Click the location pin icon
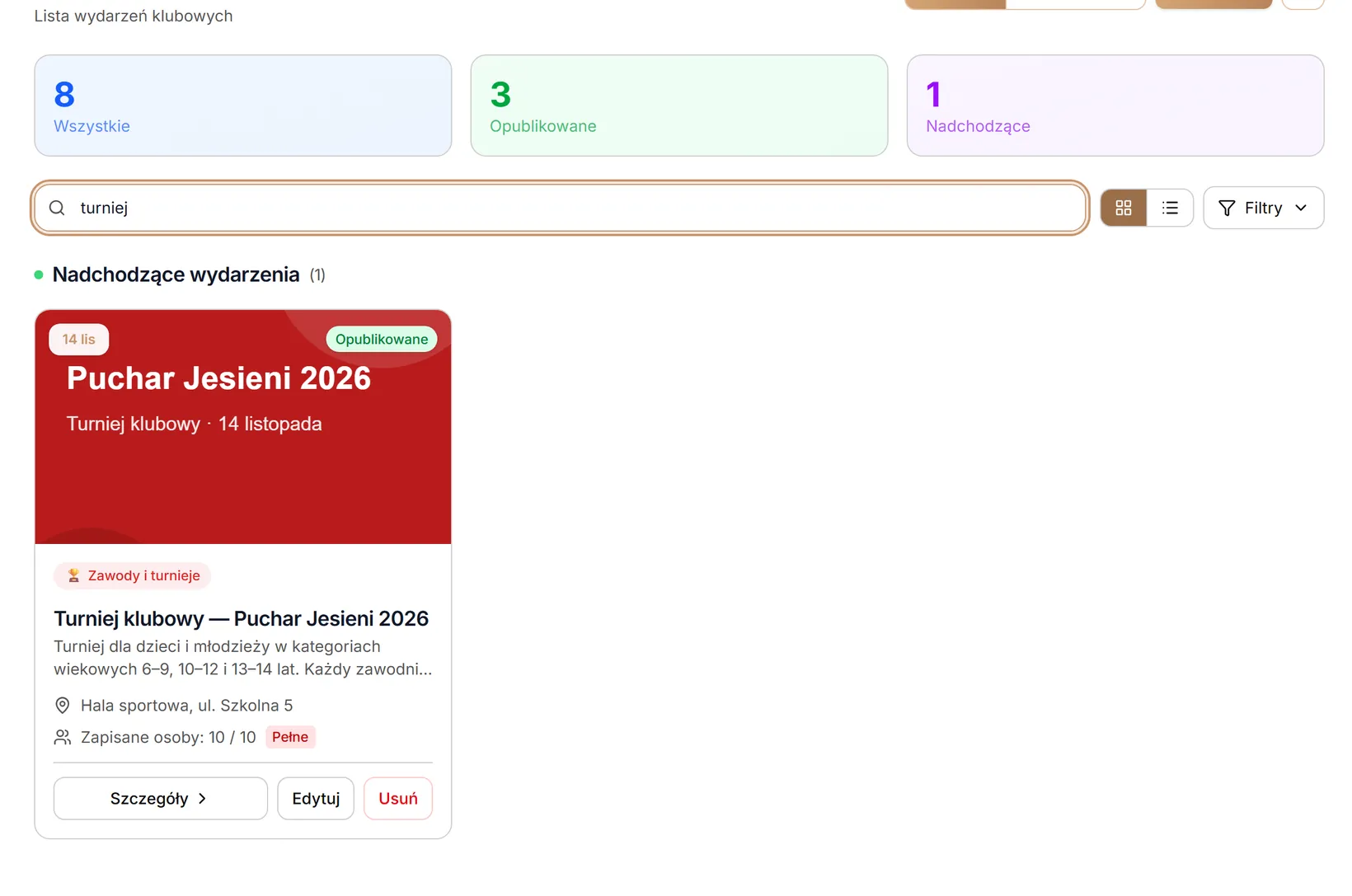Screen dimensions: 1352x896 coord(63,706)
